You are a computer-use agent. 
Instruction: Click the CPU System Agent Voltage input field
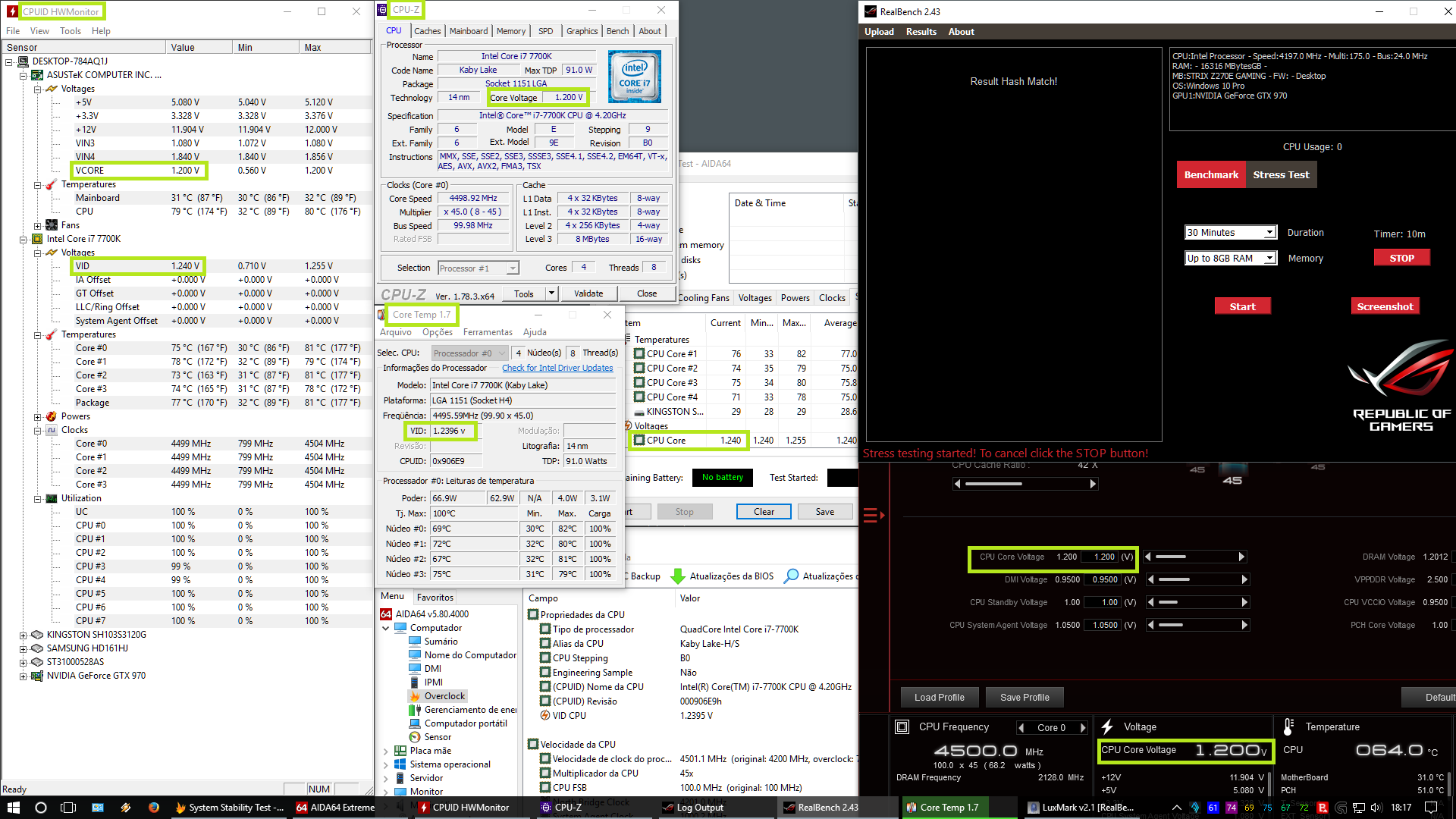tap(1101, 625)
